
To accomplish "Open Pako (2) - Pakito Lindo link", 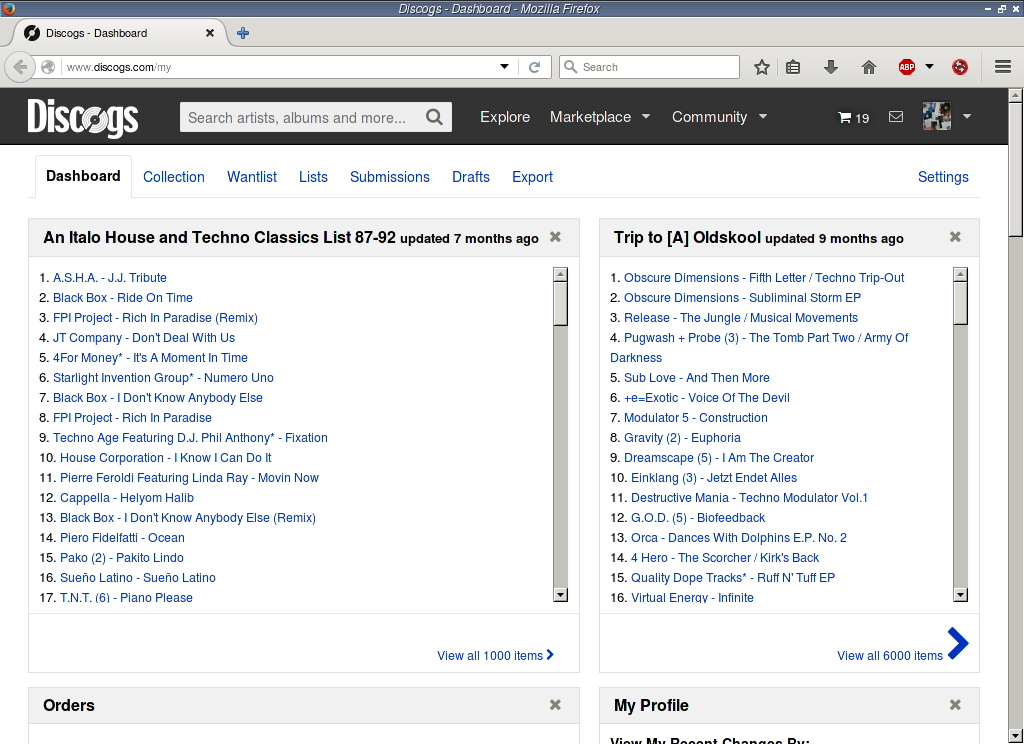I will (x=121, y=558).
